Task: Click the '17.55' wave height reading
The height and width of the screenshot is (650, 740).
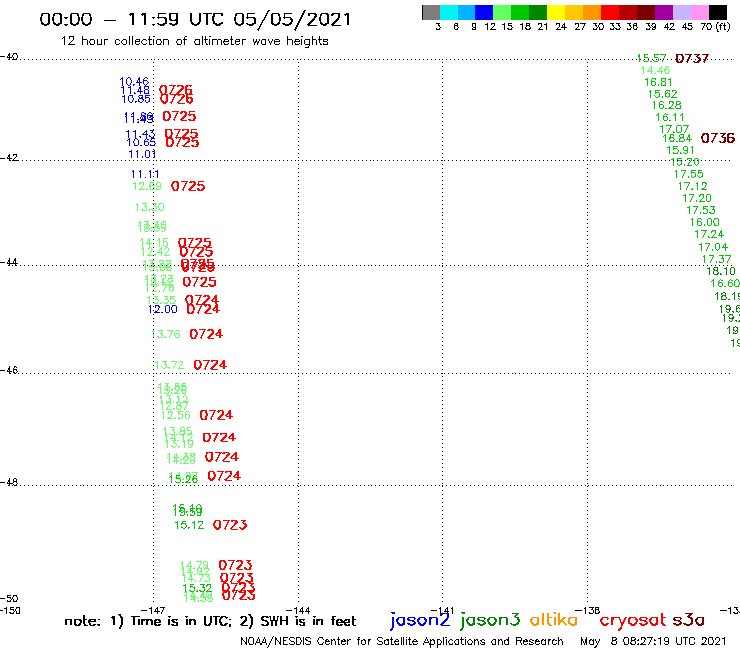Action: point(689,174)
